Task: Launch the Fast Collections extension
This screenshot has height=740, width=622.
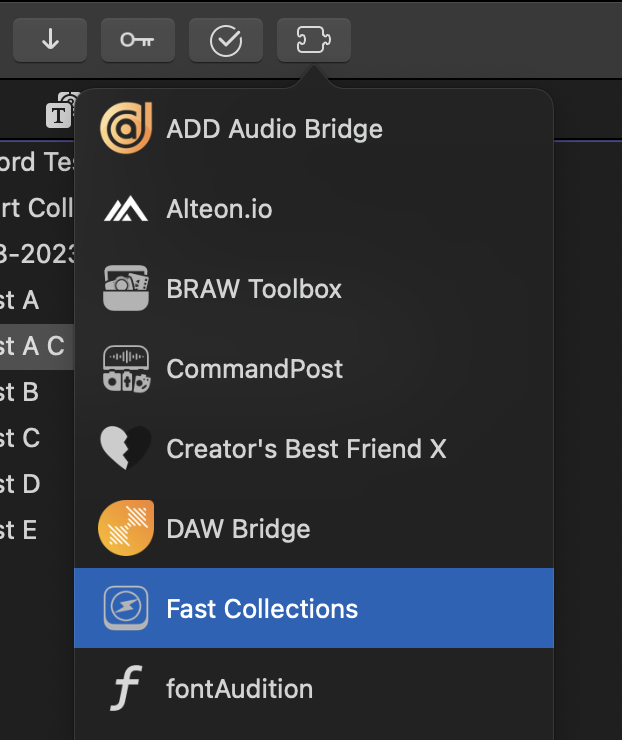Action: (261, 608)
